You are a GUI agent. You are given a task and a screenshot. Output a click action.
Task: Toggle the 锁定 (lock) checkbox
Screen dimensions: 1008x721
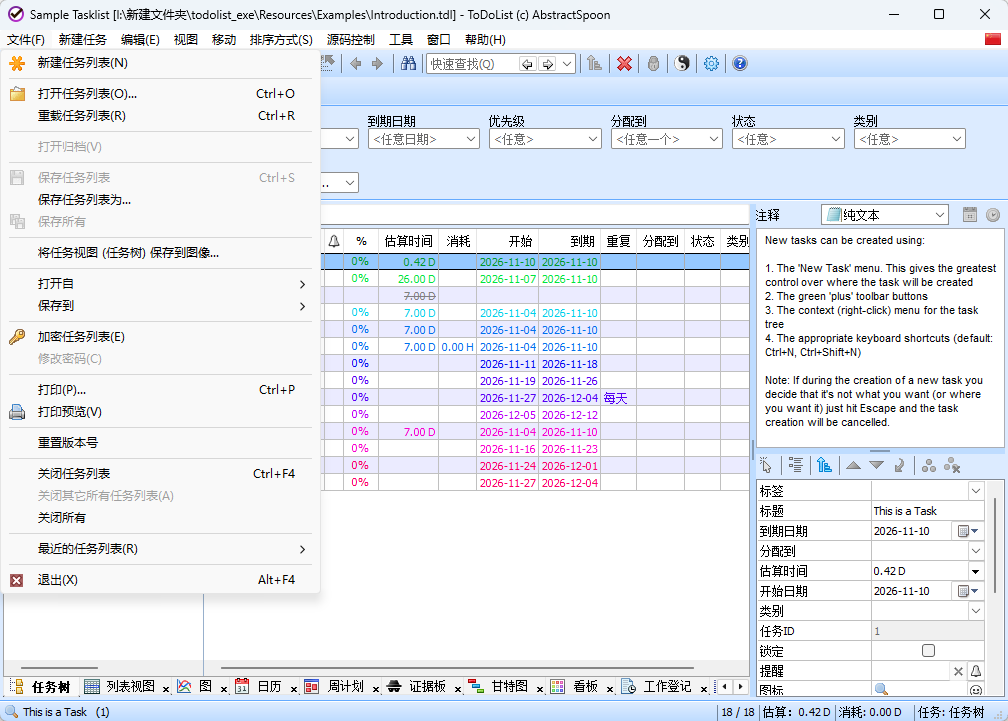tap(928, 650)
